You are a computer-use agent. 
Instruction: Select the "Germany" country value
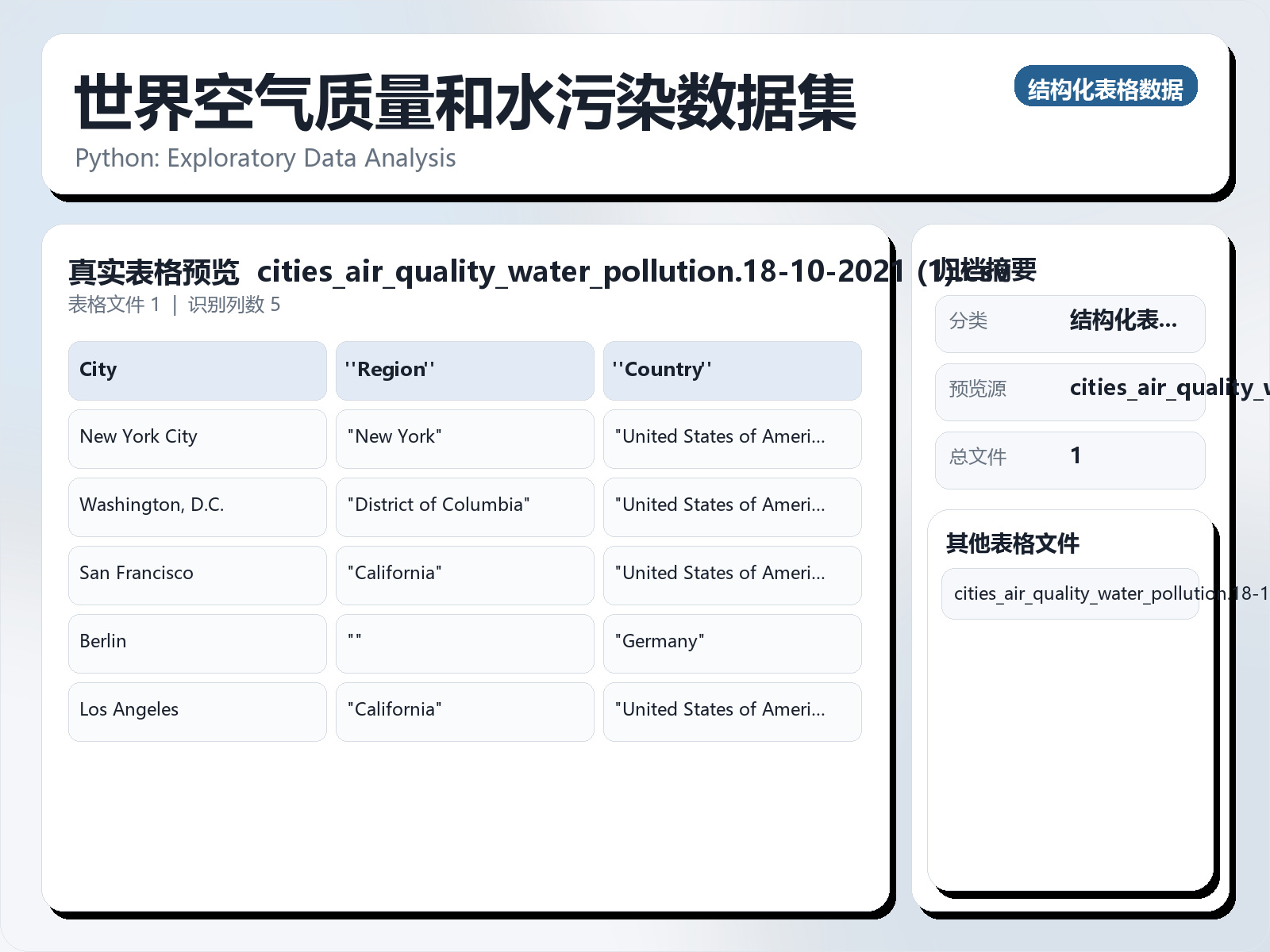(x=731, y=643)
